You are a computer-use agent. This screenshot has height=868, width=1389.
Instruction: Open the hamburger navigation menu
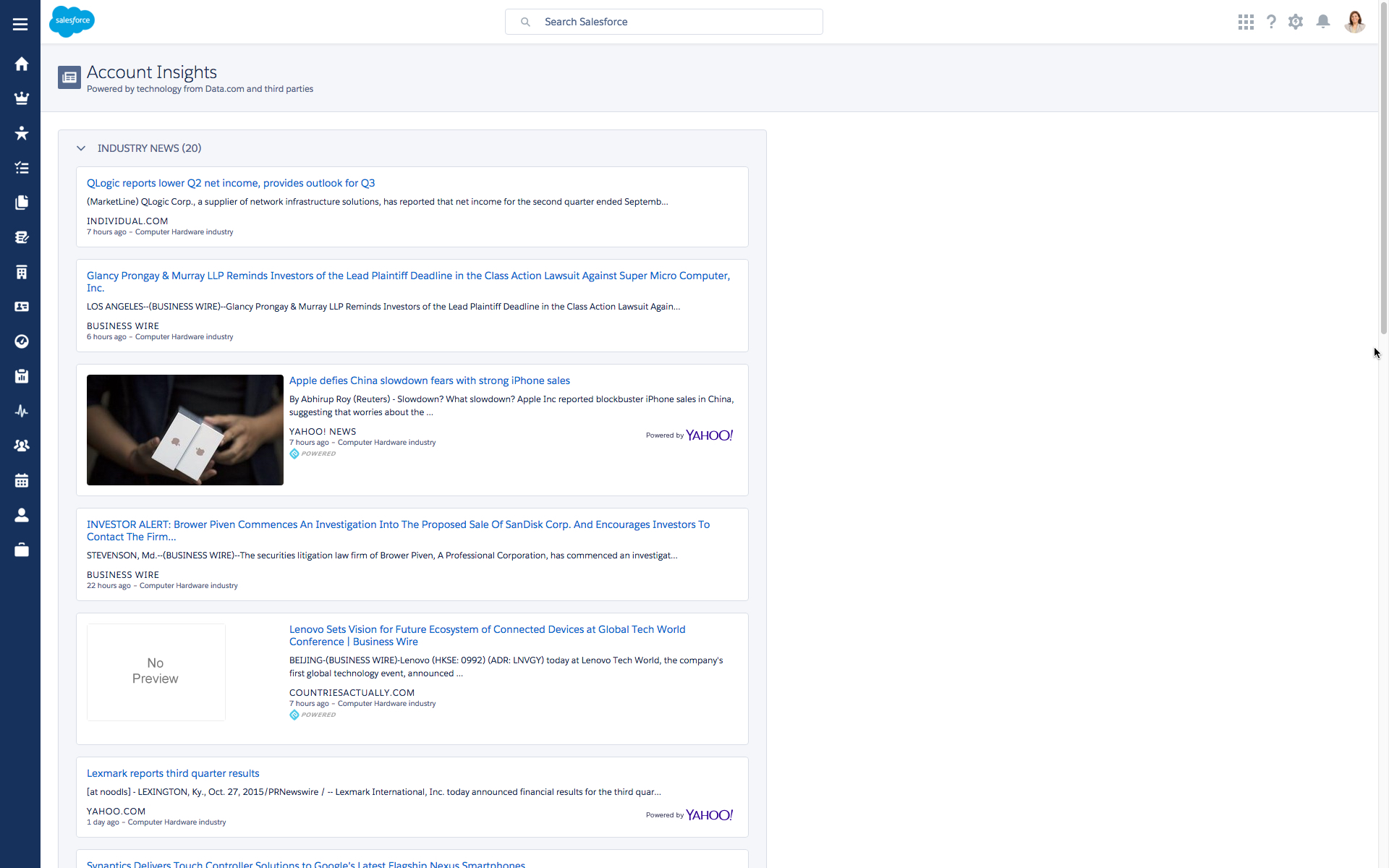[x=20, y=25]
